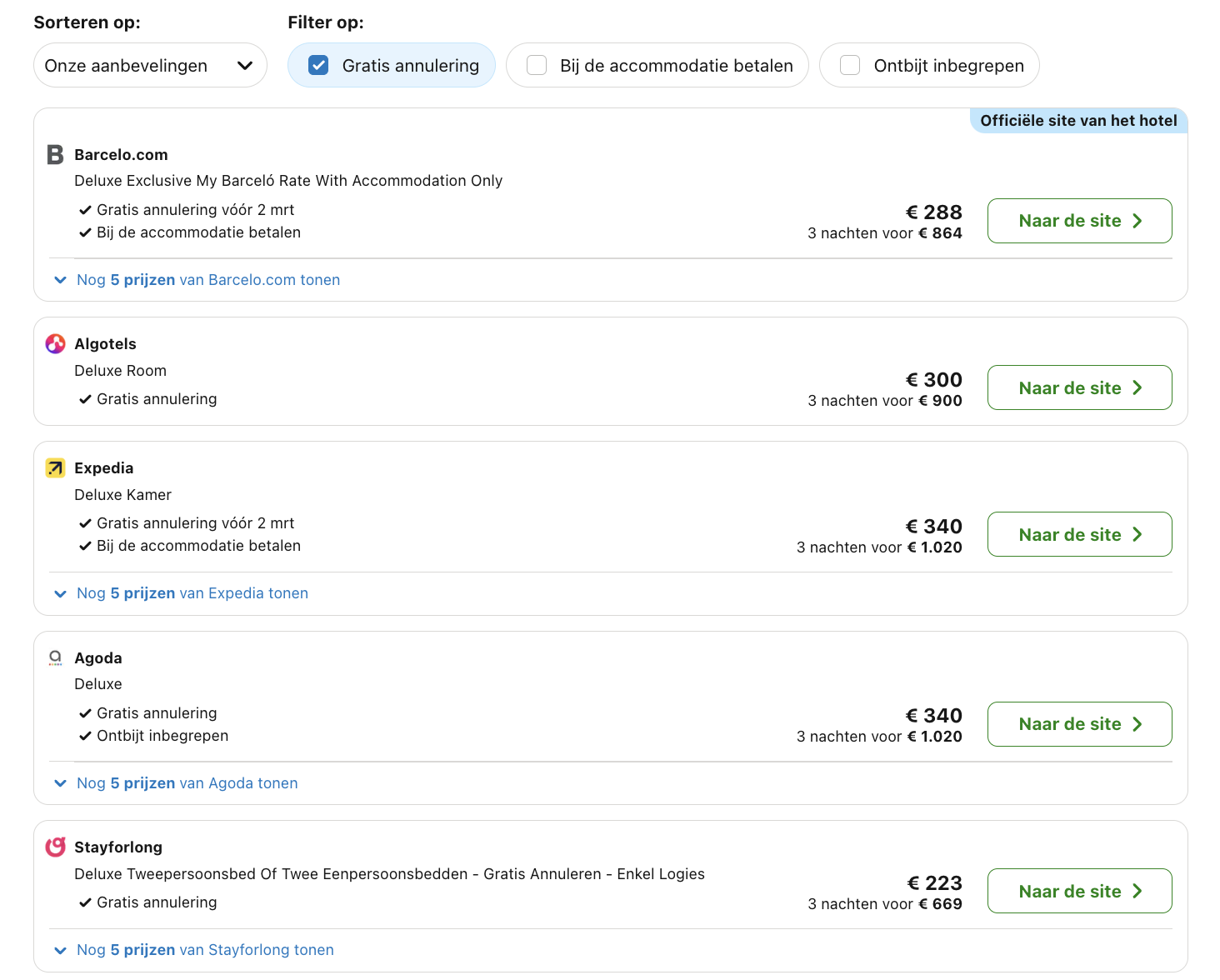Click 3 nachten voor € 900 text
This screenshot has height=980, width=1220.
tap(884, 401)
